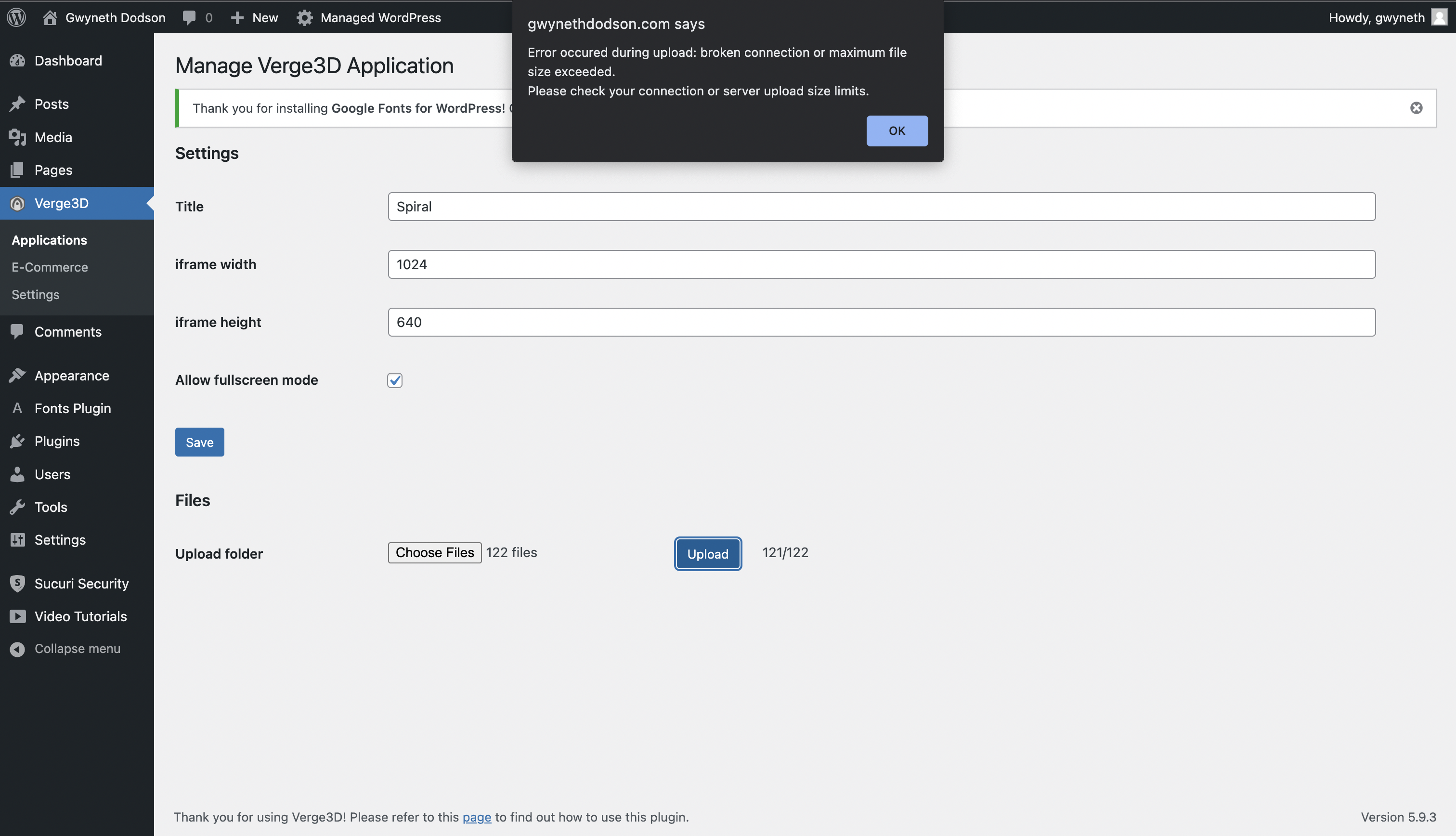Click the Comments speech bubble sidebar icon
Viewport: 1456px width, 836px height.
tap(17, 332)
